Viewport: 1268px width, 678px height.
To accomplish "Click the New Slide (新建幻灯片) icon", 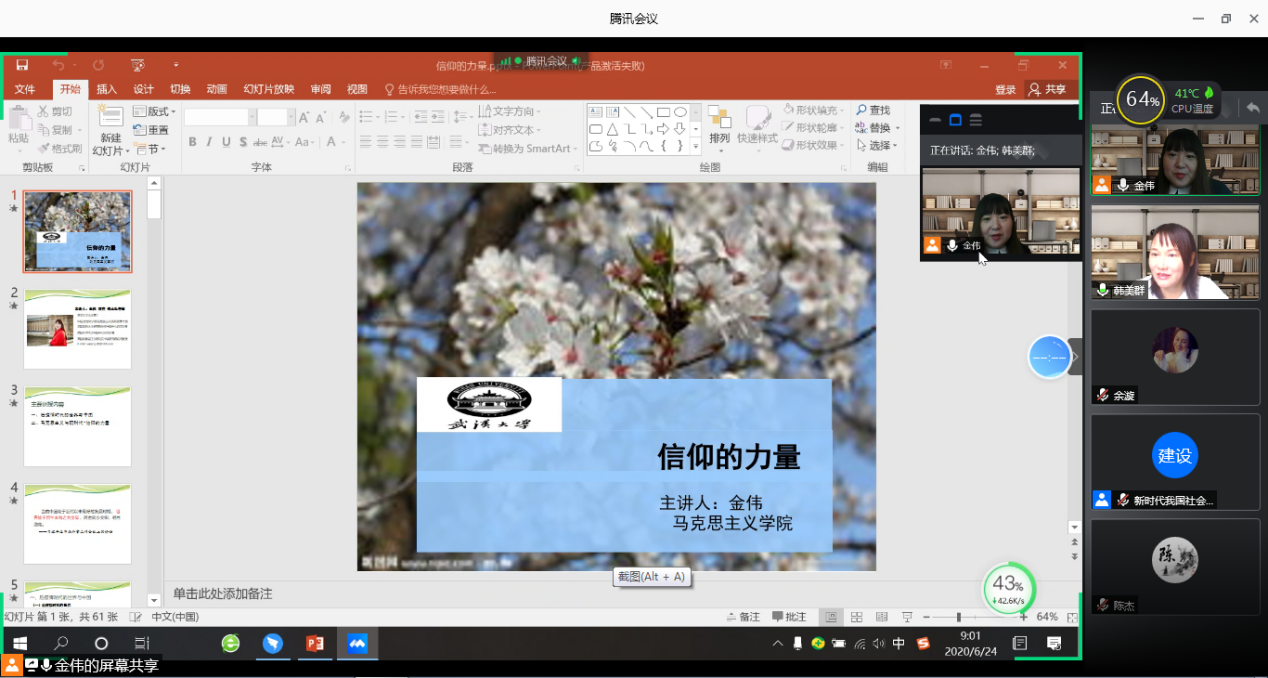I will coord(108,122).
